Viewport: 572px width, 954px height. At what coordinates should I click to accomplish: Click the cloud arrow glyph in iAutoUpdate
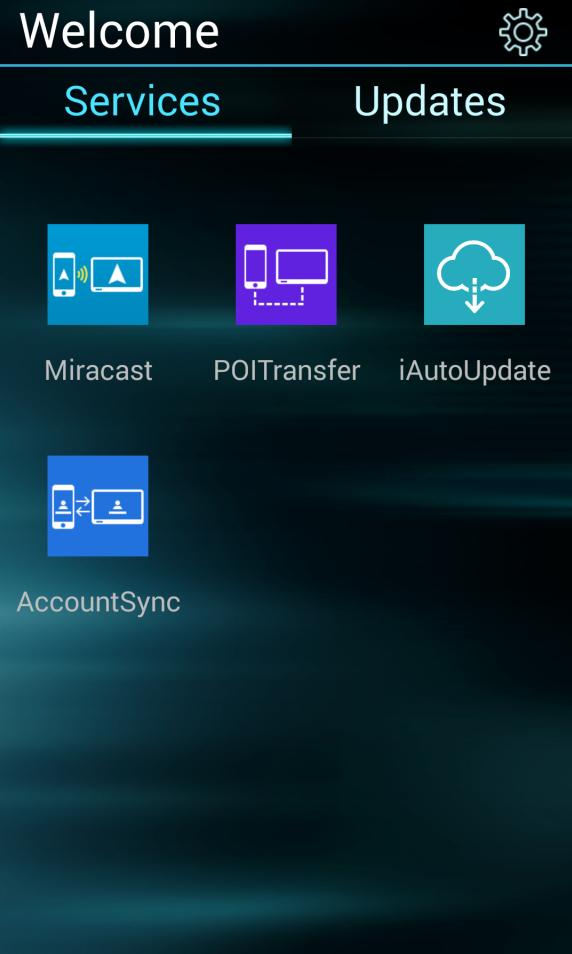tap(474, 276)
